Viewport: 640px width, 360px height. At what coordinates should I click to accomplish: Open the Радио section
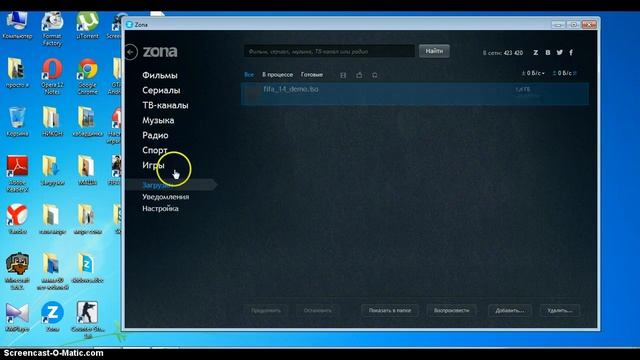(x=155, y=135)
